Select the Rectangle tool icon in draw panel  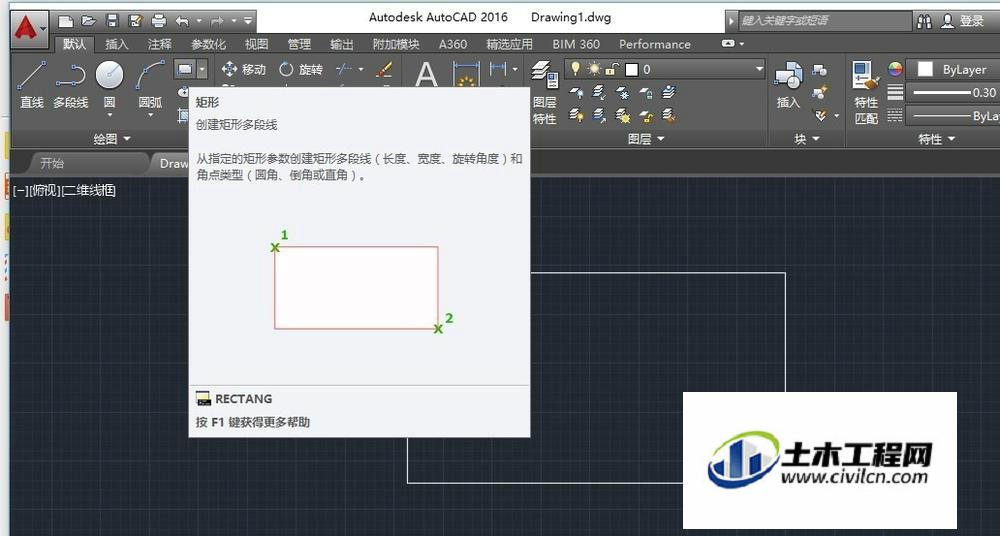185,68
